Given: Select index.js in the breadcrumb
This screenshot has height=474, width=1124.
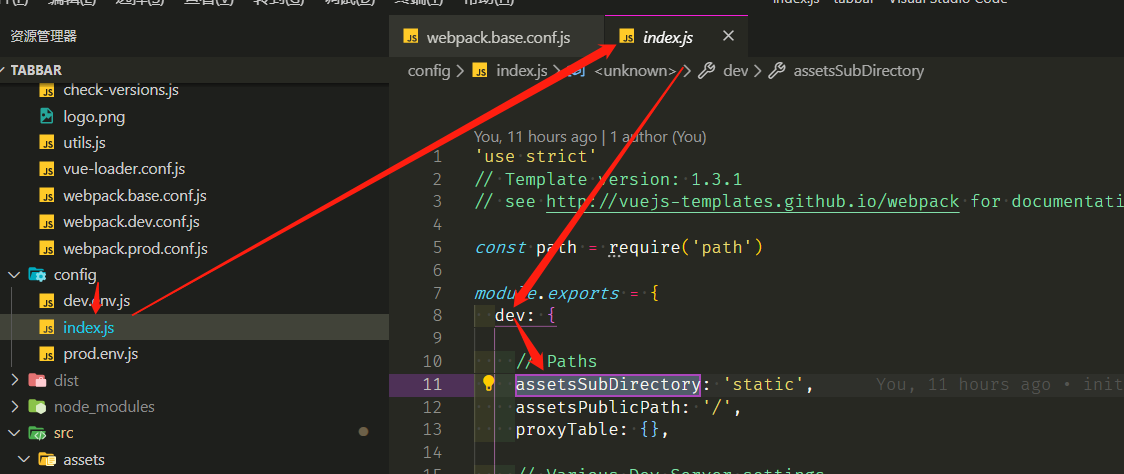Looking at the screenshot, I should tap(522, 71).
